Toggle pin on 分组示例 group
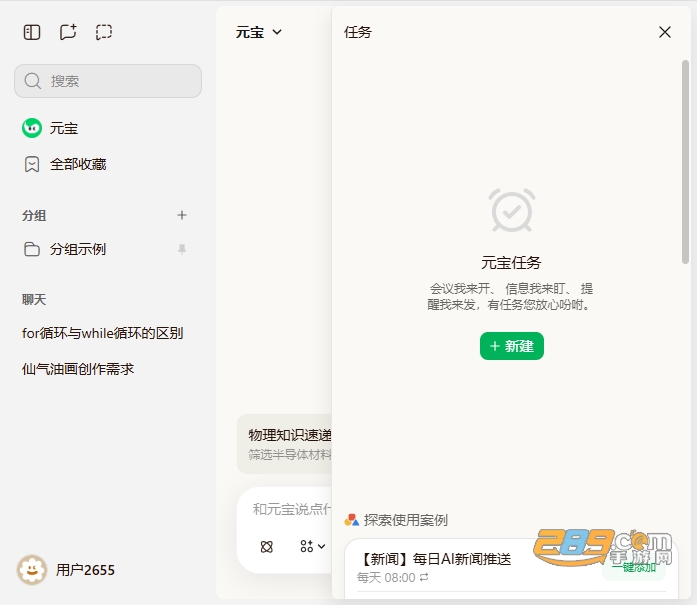Screen dimensions: 697x605 pos(182,249)
